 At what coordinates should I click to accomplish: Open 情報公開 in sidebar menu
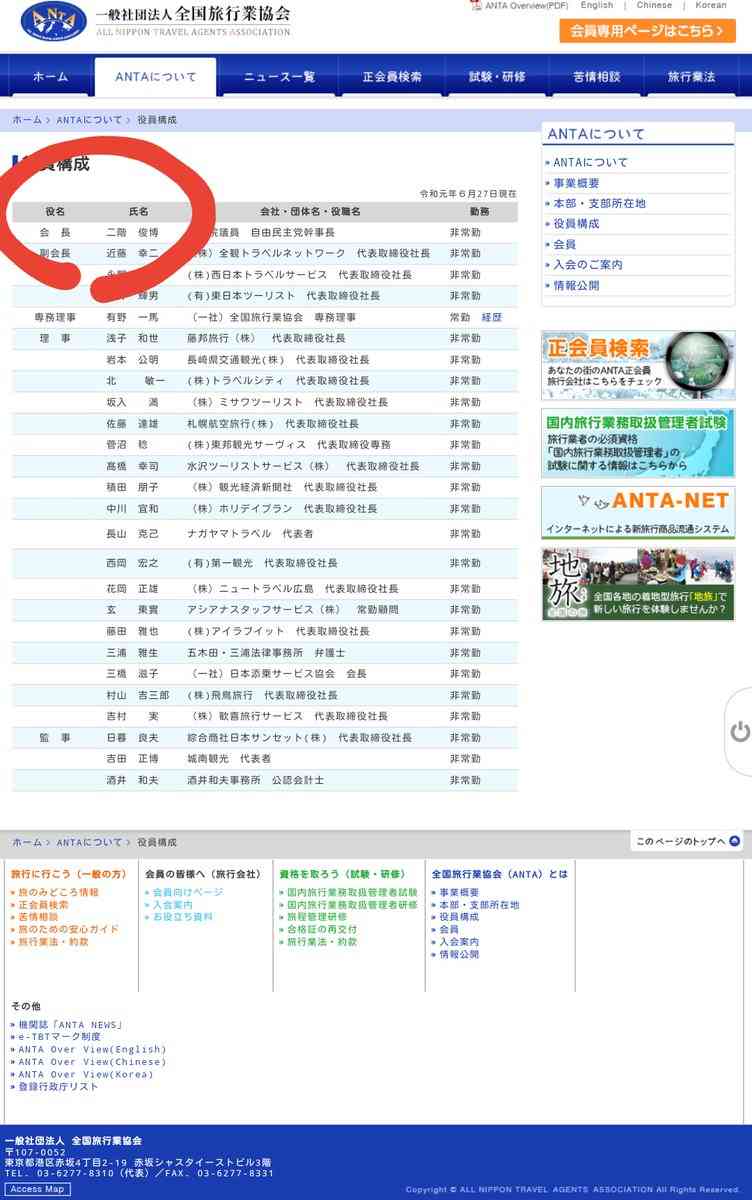[576, 285]
